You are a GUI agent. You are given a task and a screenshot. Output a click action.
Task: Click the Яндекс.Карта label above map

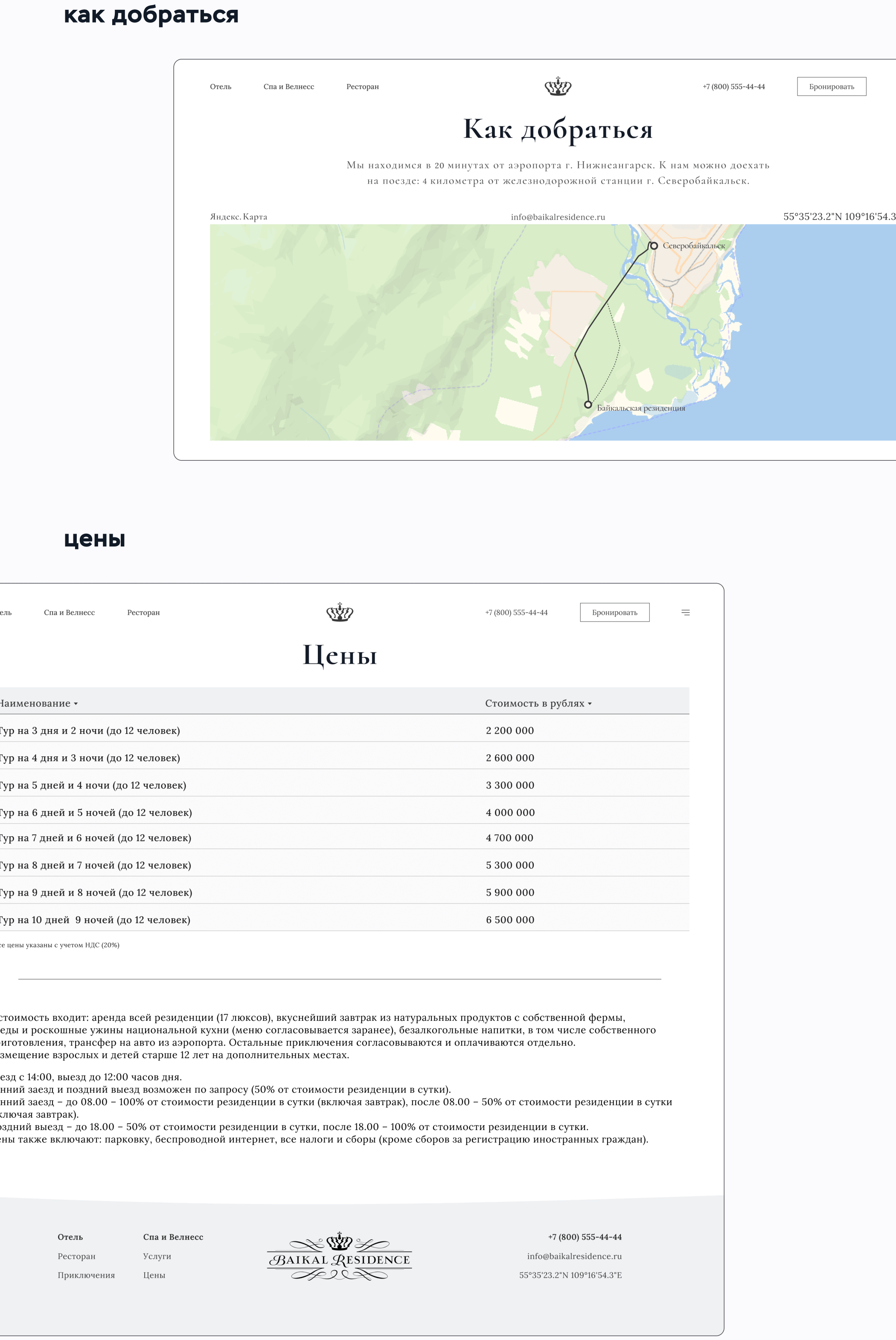pyautogui.click(x=238, y=216)
